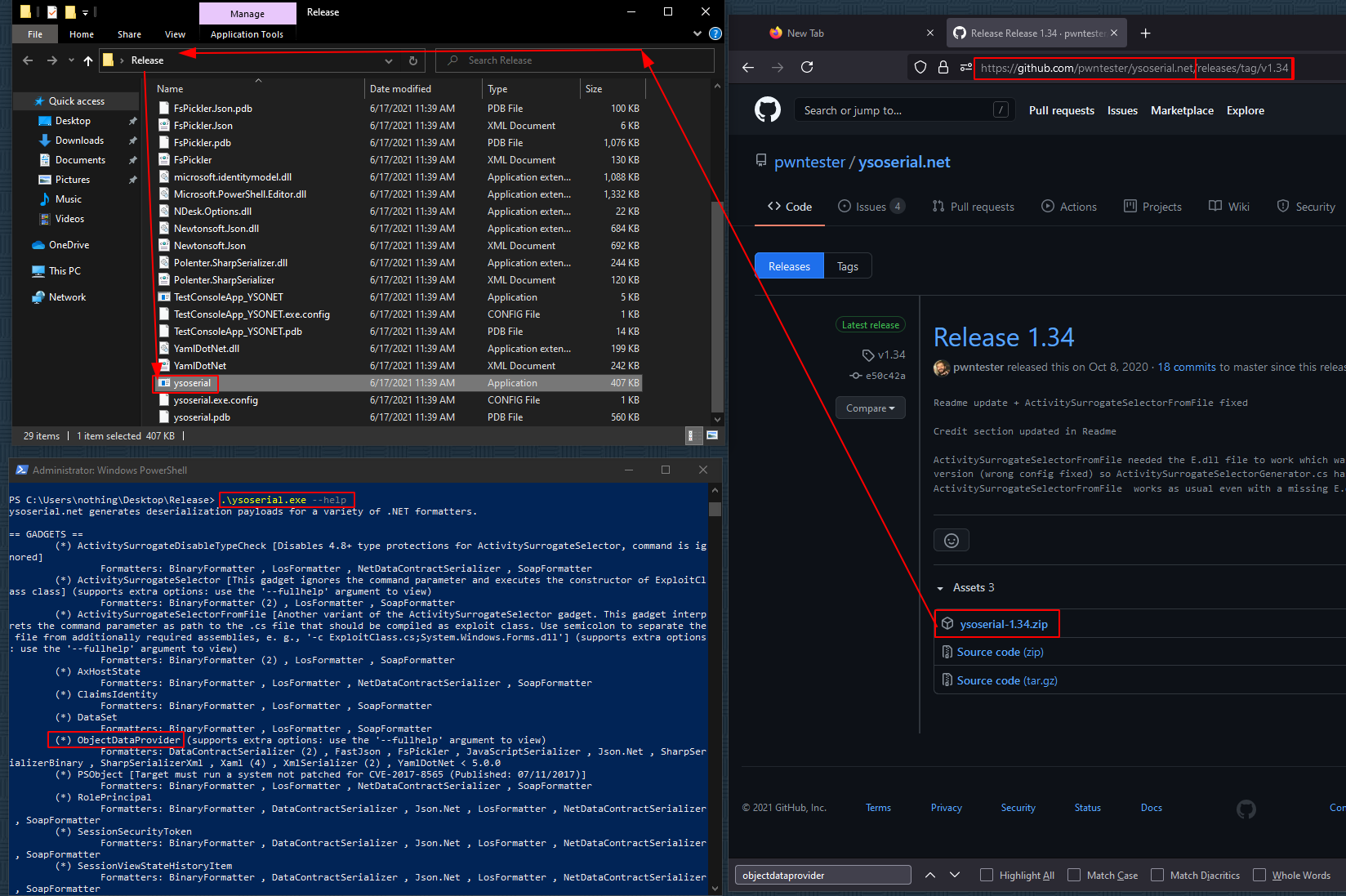Open the View ribbon tab
The height and width of the screenshot is (896, 1346).
(175, 34)
